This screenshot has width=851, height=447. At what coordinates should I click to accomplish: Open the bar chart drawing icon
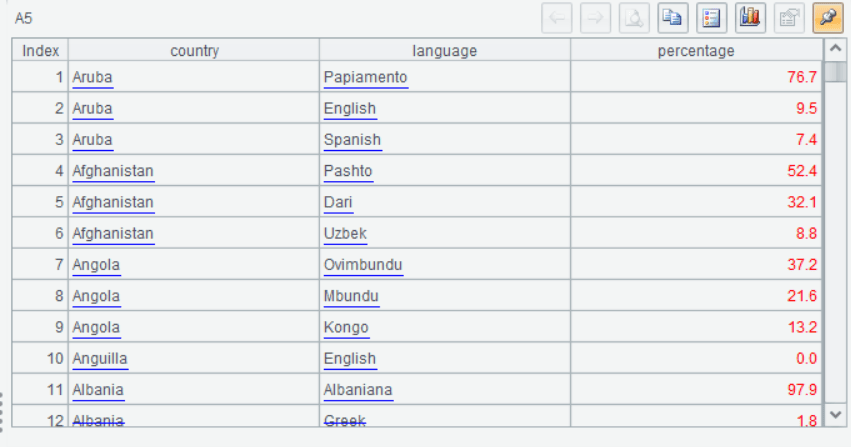(751, 18)
